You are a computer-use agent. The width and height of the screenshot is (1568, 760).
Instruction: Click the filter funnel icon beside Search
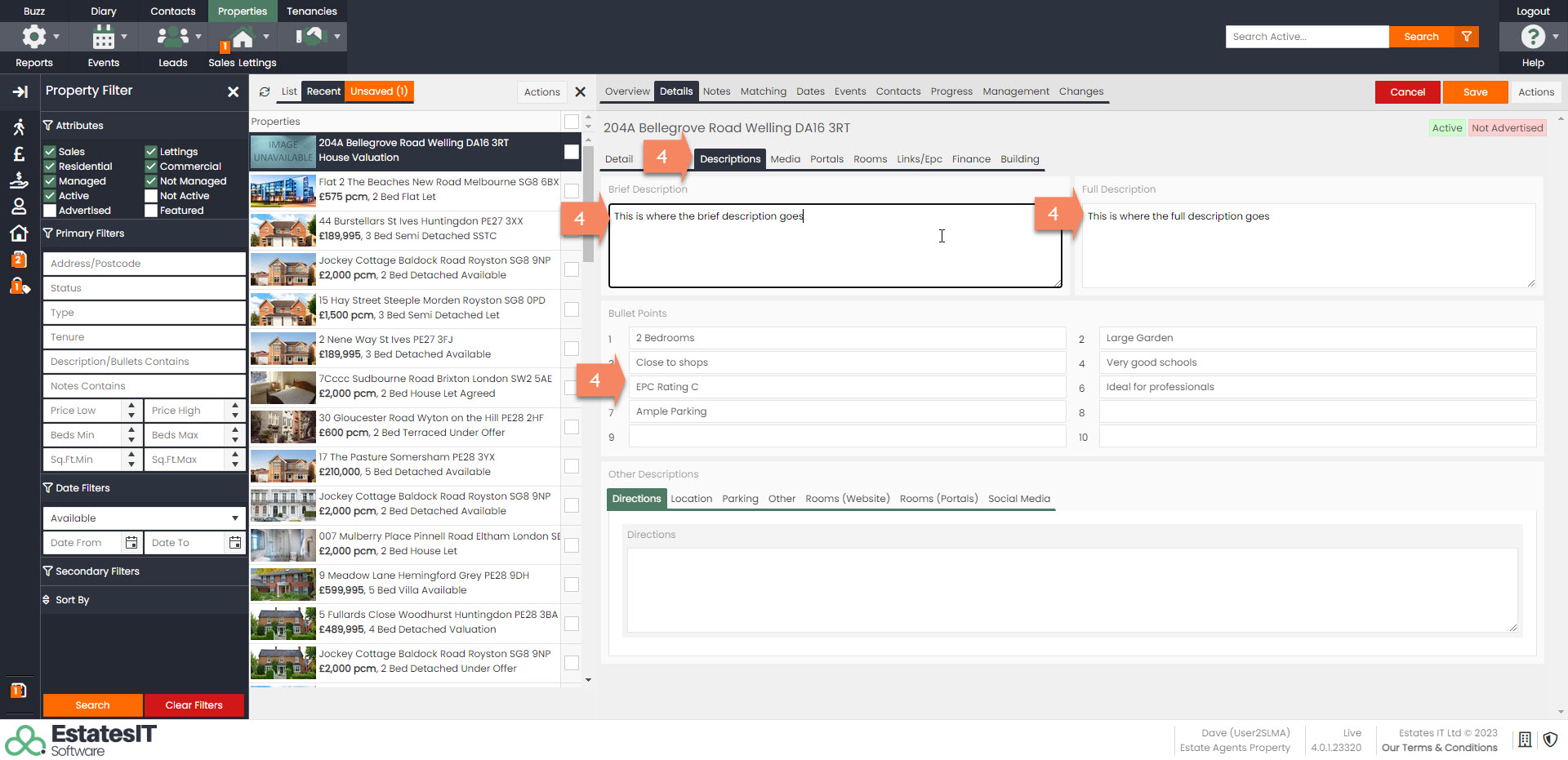[1467, 37]
